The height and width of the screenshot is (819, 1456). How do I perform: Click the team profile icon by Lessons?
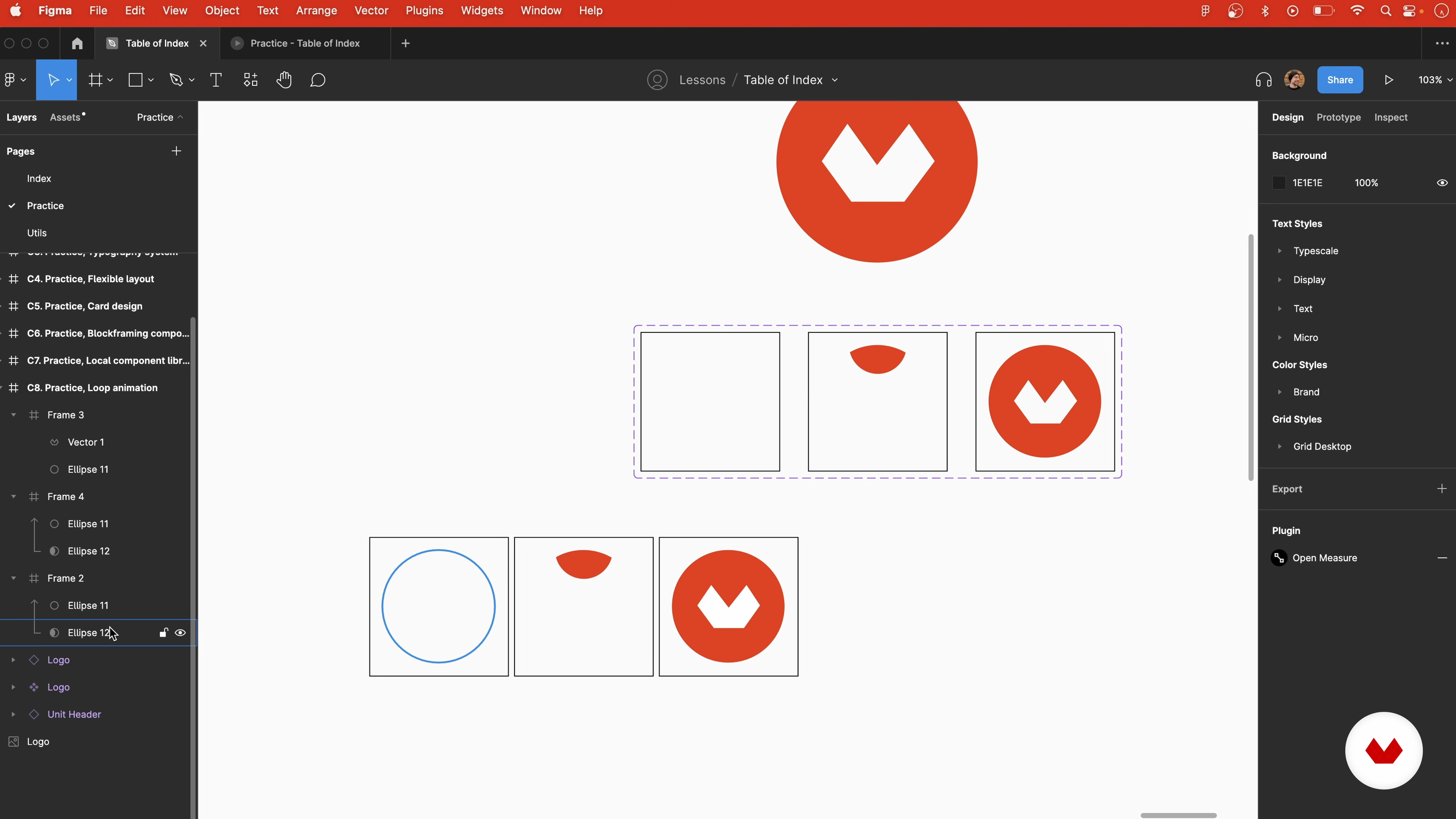point(657,80)
